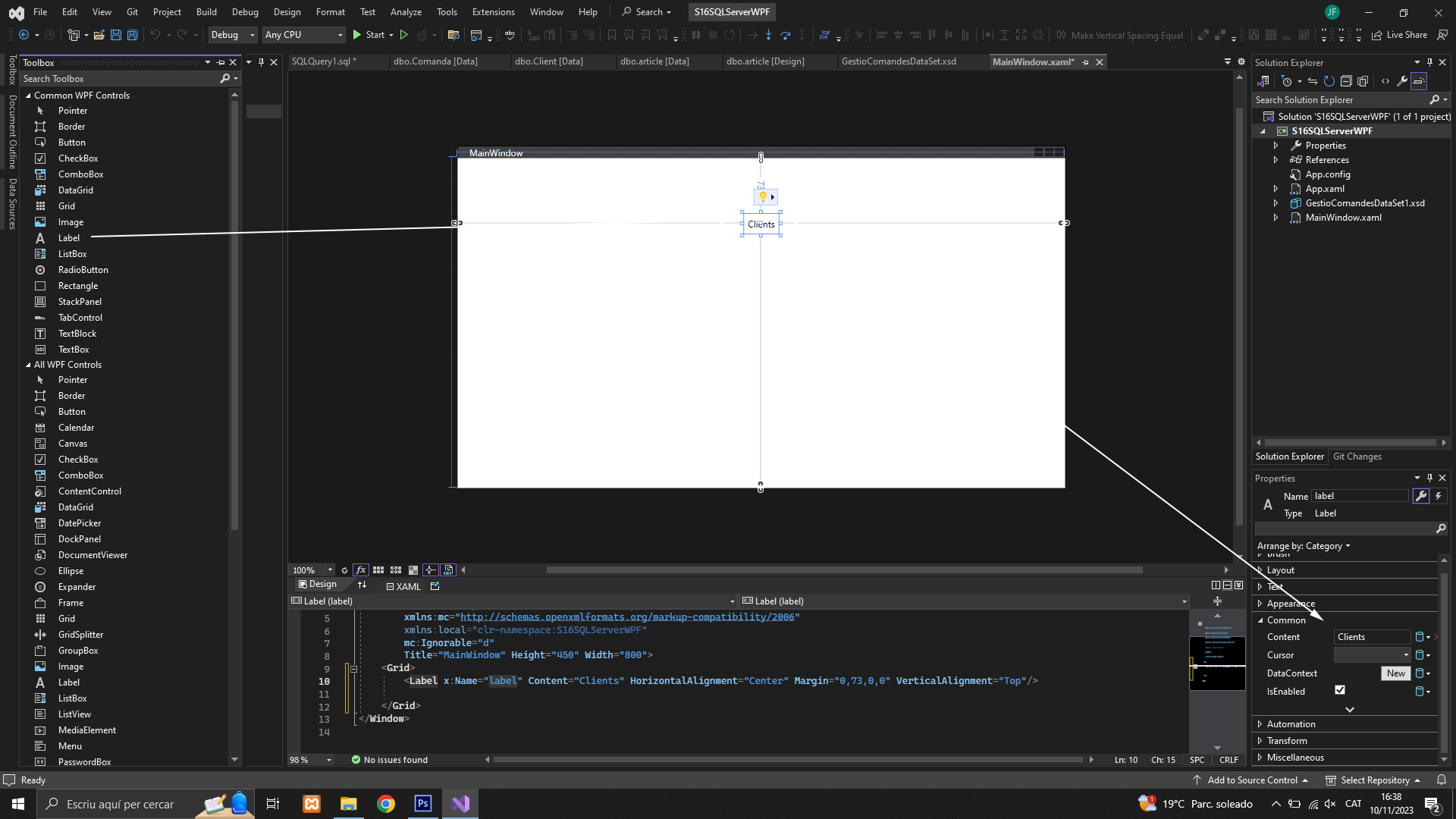Screen dimensions: 1456x819
Task: Click the Live Share icon
Action: tap(1376, 35)
